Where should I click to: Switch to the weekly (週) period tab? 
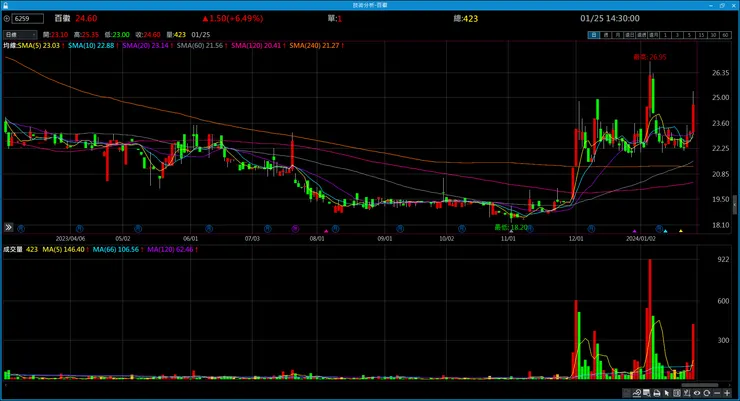click(x=606, y=35)
